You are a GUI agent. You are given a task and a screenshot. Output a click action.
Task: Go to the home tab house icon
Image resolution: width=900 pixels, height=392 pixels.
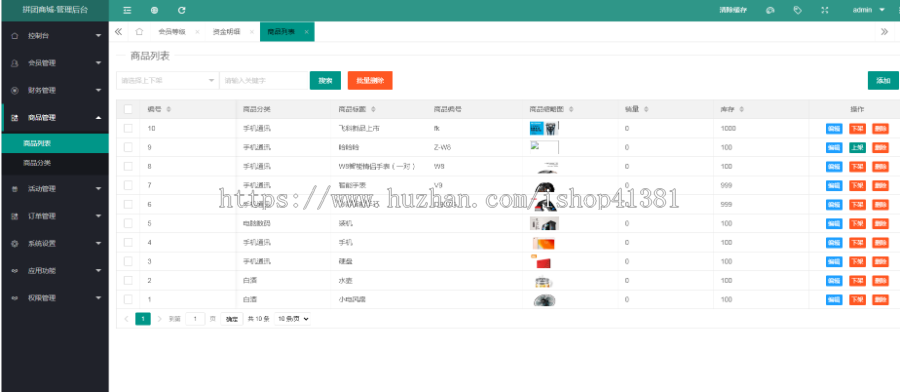pyautogui.click(x=139, y=32)
